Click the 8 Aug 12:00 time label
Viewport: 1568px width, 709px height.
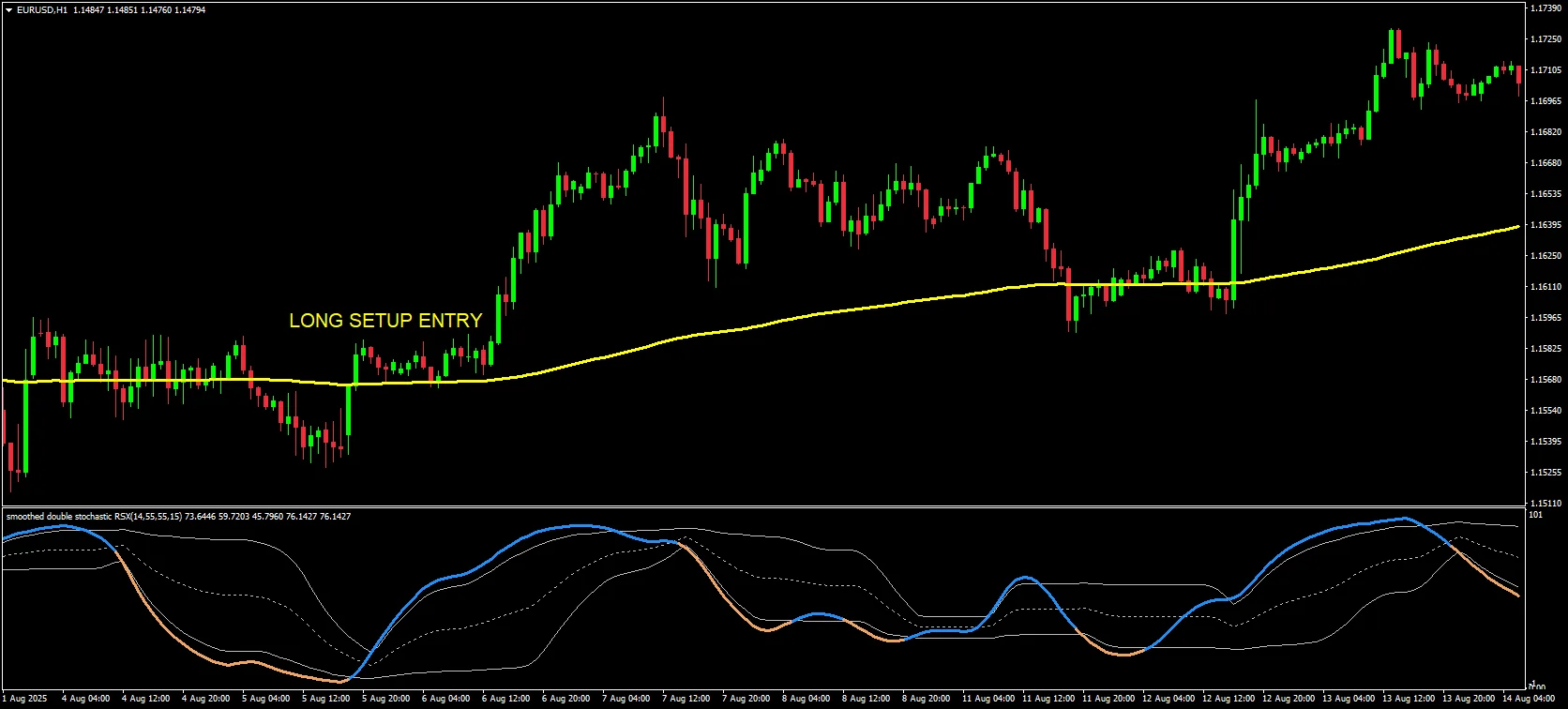(x=867, y=699)
